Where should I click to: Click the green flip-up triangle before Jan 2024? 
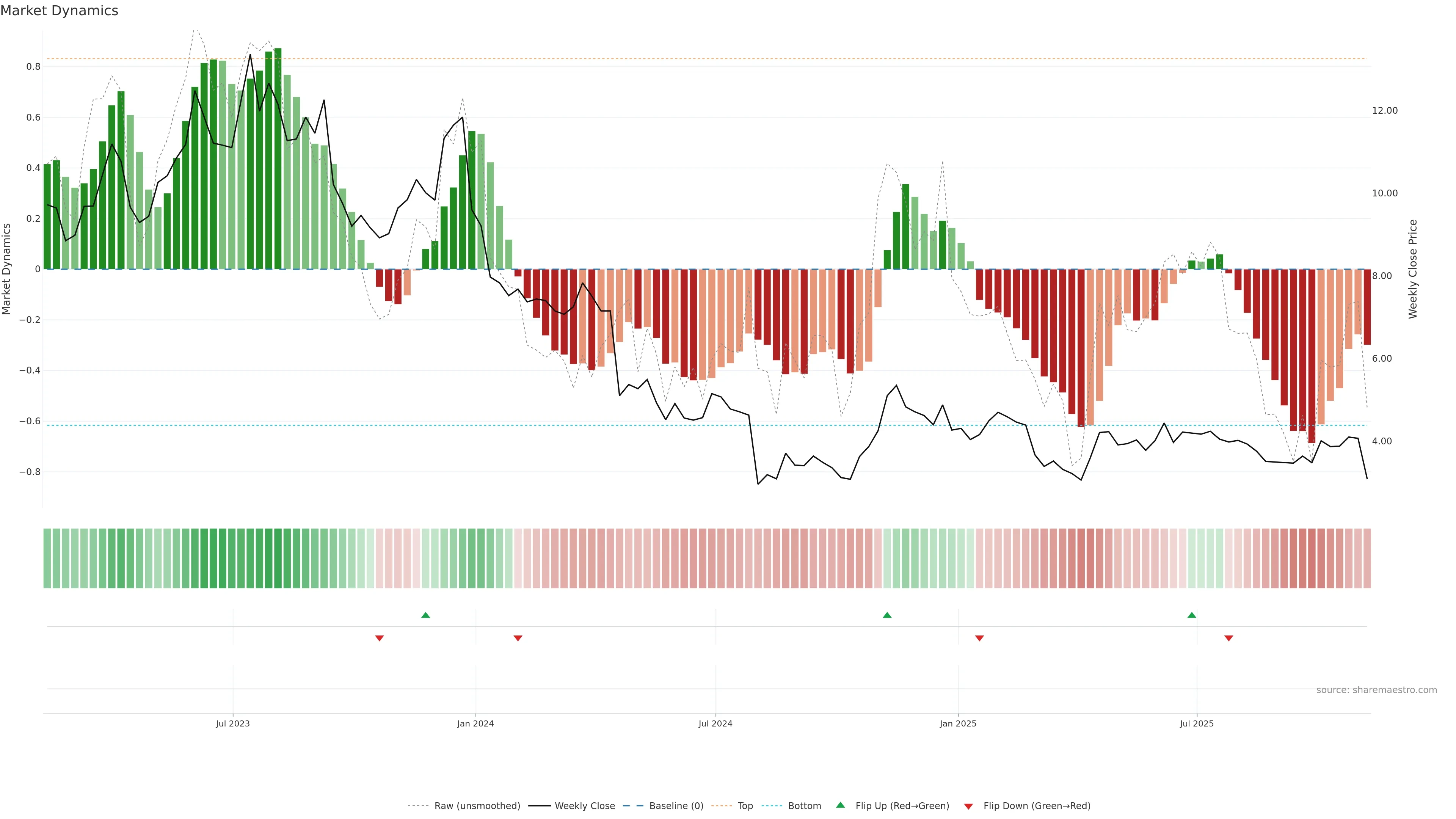click(x=425, y=615)
